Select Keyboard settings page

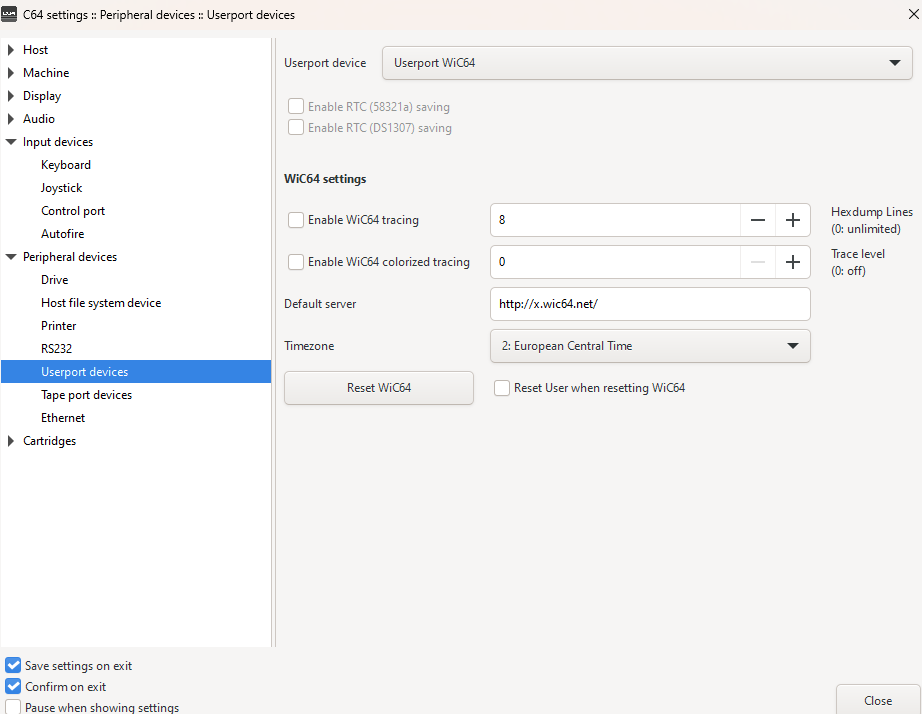point(66,165)
